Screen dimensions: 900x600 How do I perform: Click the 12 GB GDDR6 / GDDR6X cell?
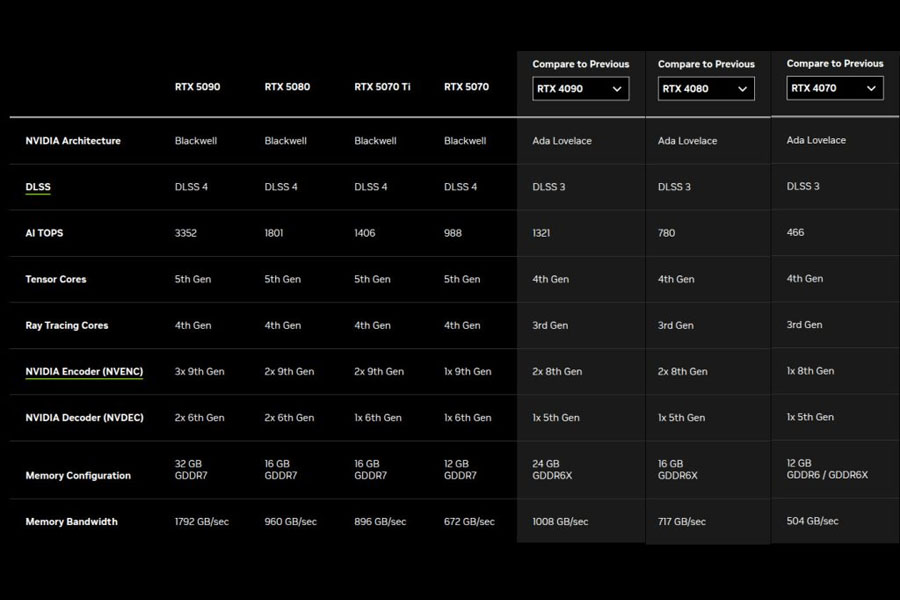tap(827, 469)
